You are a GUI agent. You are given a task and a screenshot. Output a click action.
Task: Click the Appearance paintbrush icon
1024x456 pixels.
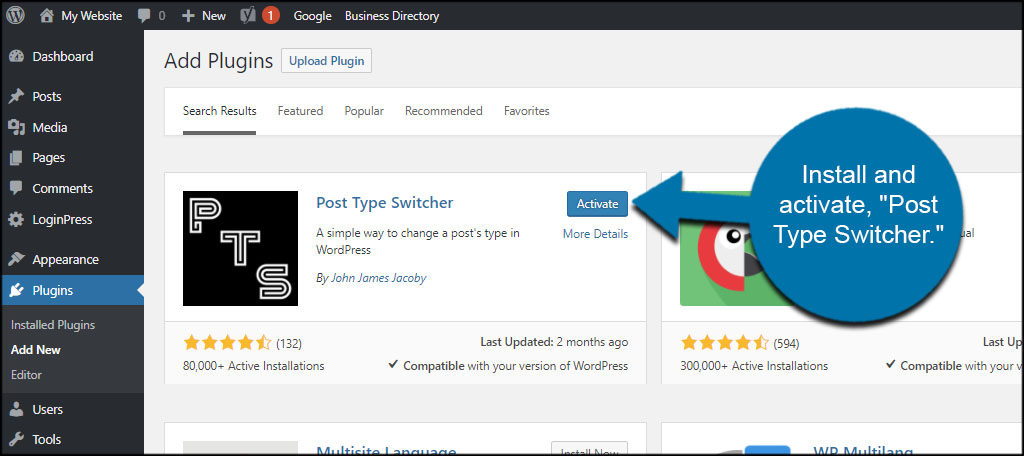[x=16, y=259]
